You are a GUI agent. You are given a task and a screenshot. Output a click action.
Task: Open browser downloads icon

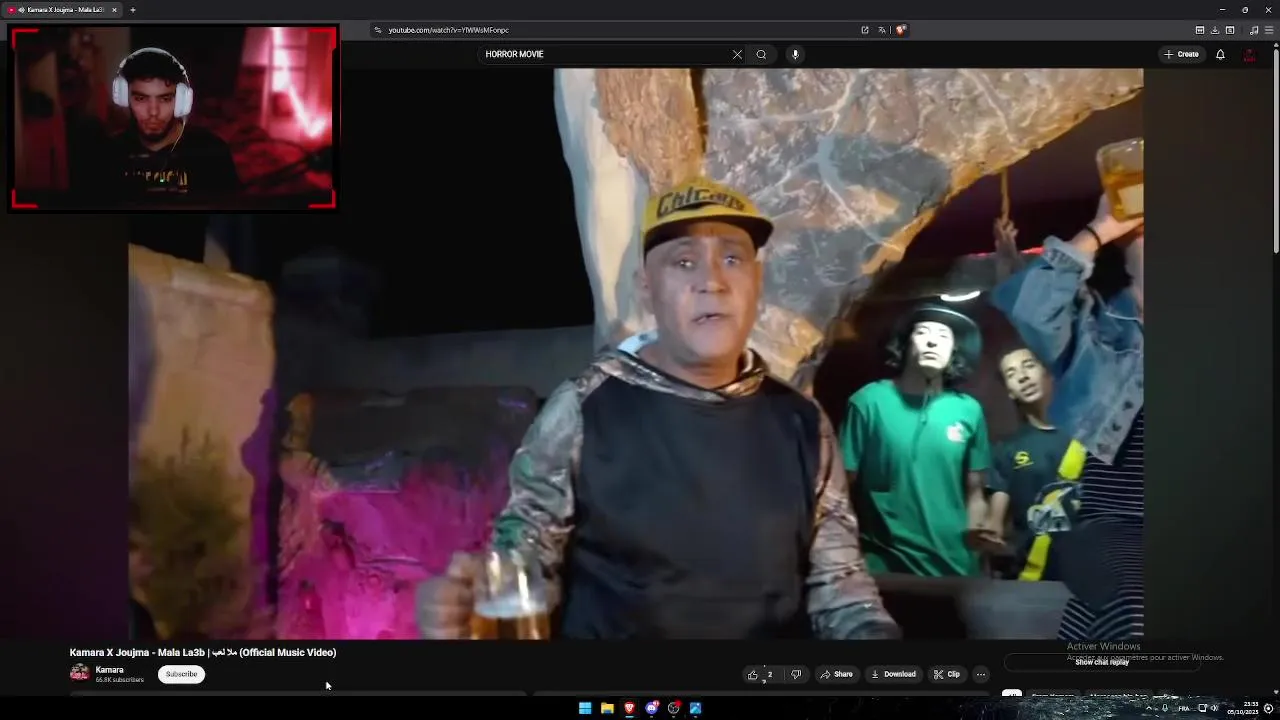point(1215,30)
